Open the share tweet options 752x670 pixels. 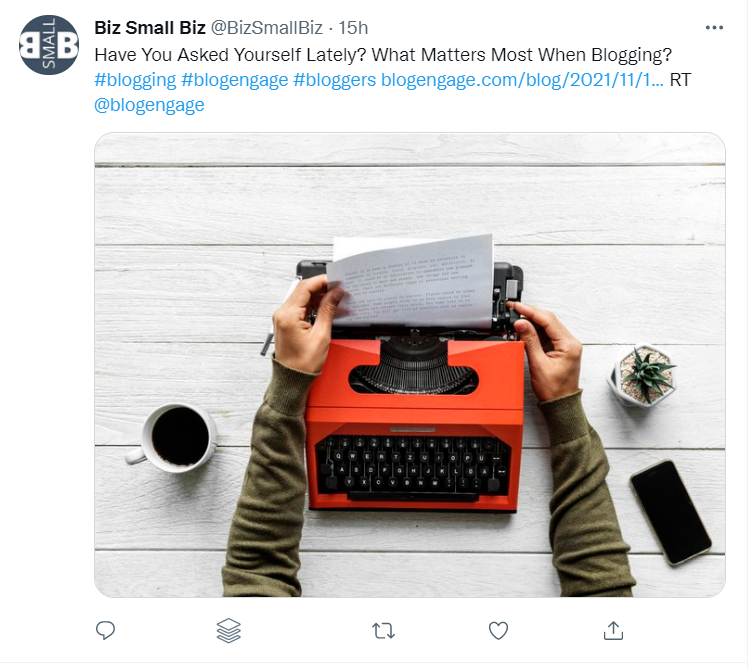point(614,630)
